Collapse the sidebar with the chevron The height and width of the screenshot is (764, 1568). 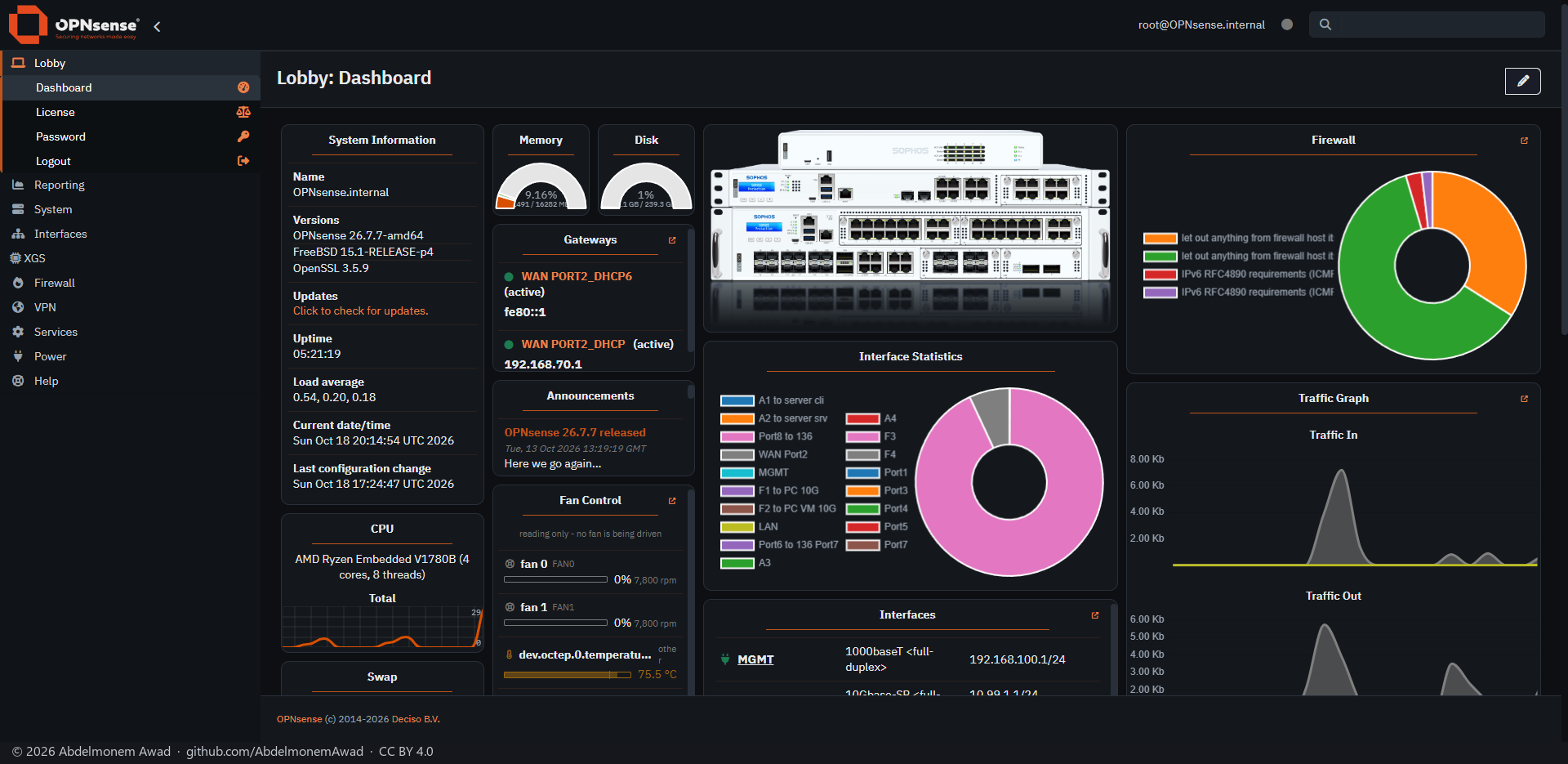point(157,26)
